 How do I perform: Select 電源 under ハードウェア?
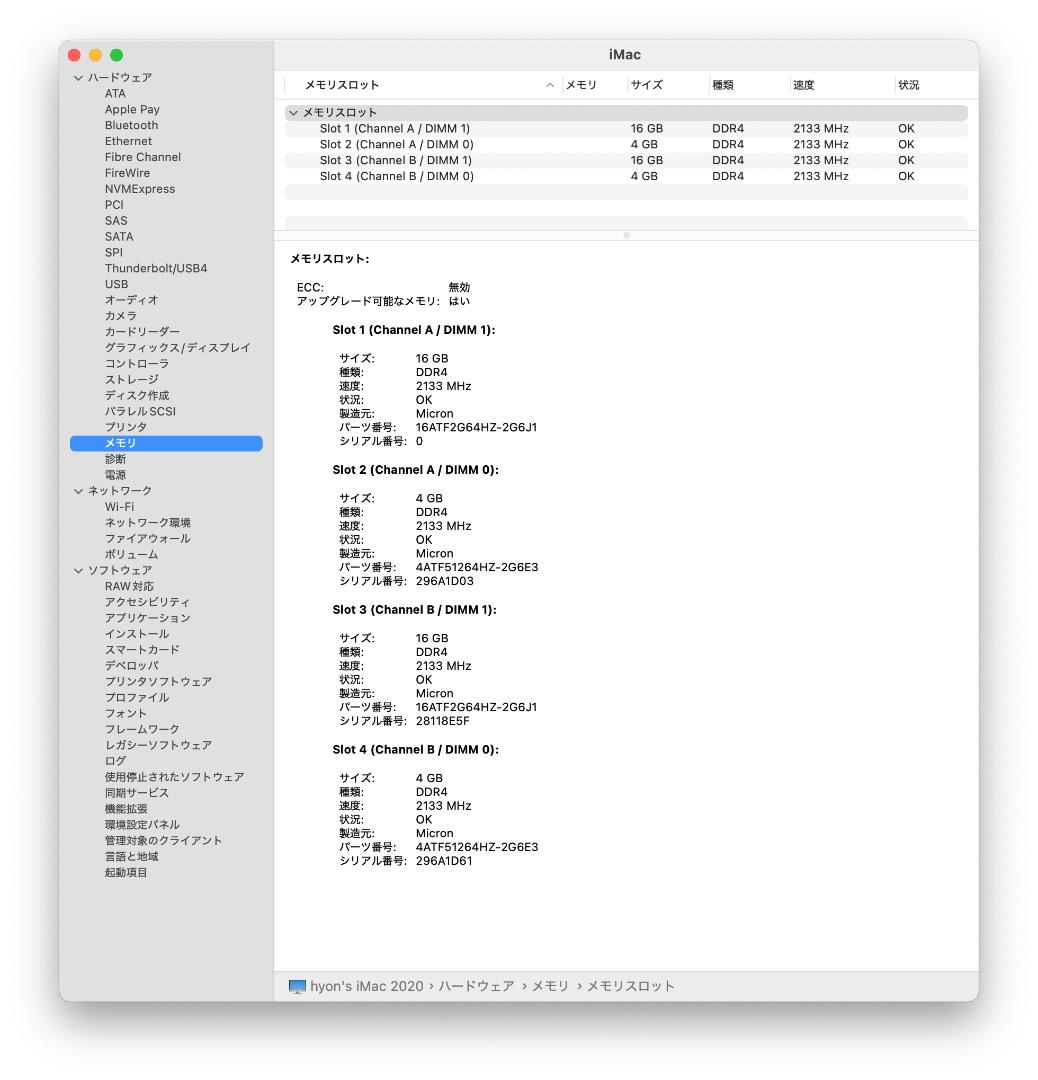118,474
